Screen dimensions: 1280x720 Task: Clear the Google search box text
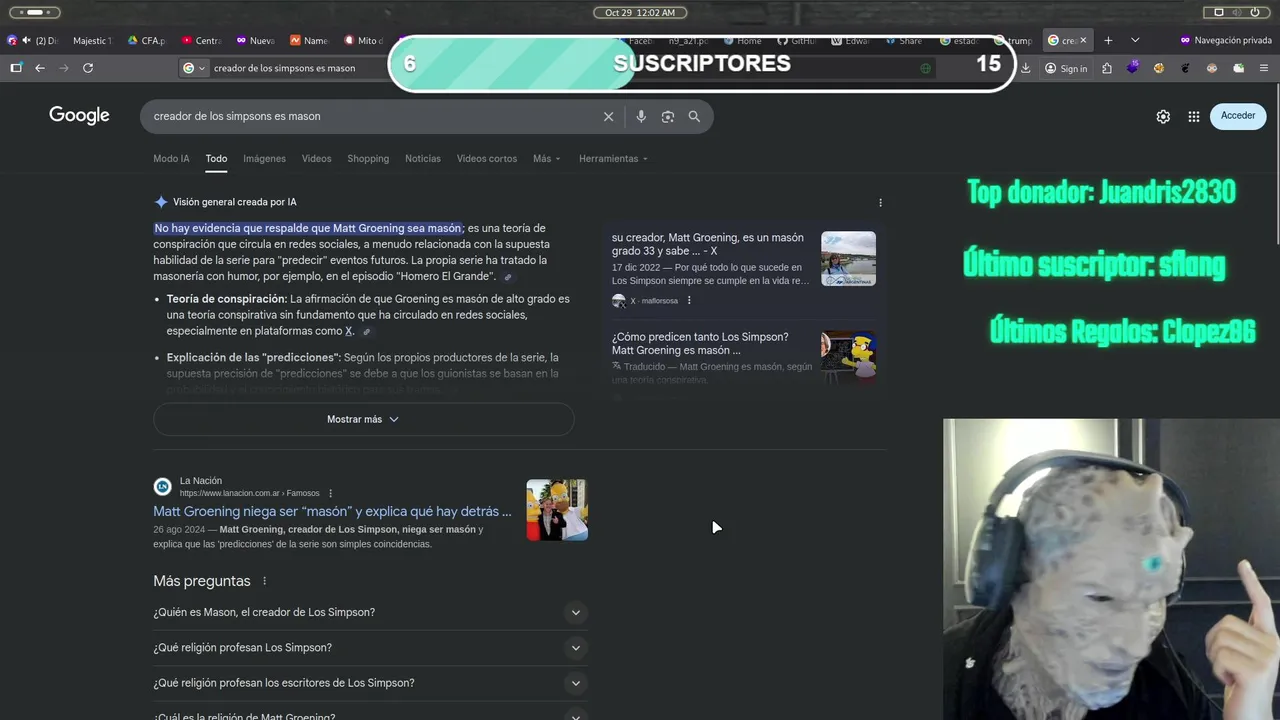[x=608, y=116]
